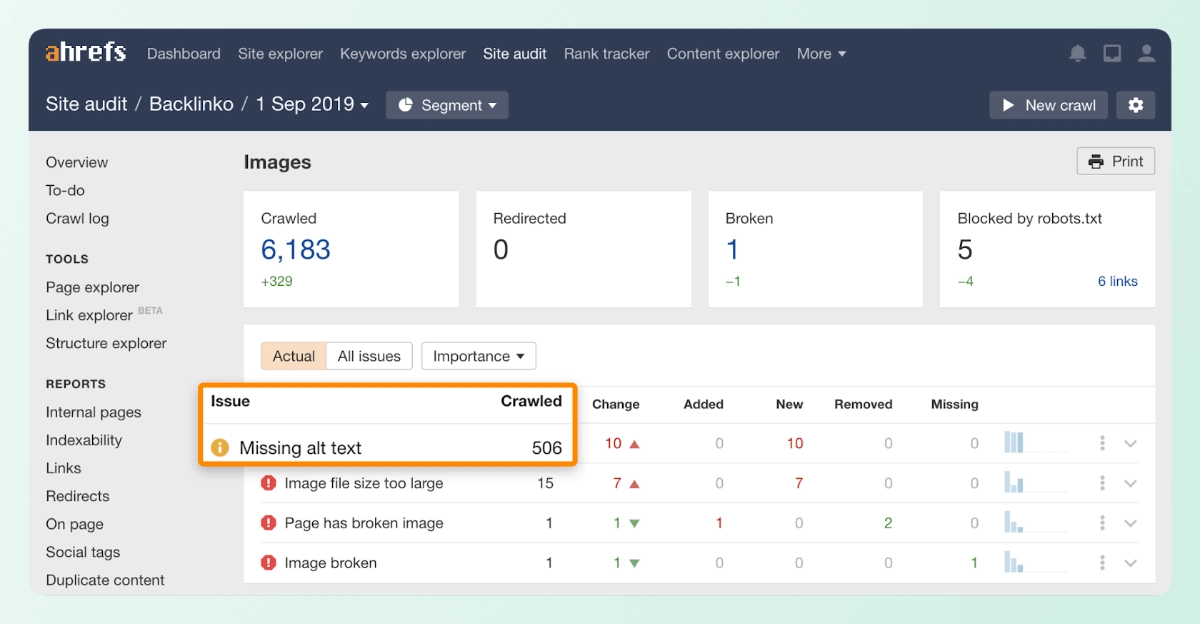Click history bar chart for Missing alt text
The image size is (1200, 624).
pos(1015,443)
